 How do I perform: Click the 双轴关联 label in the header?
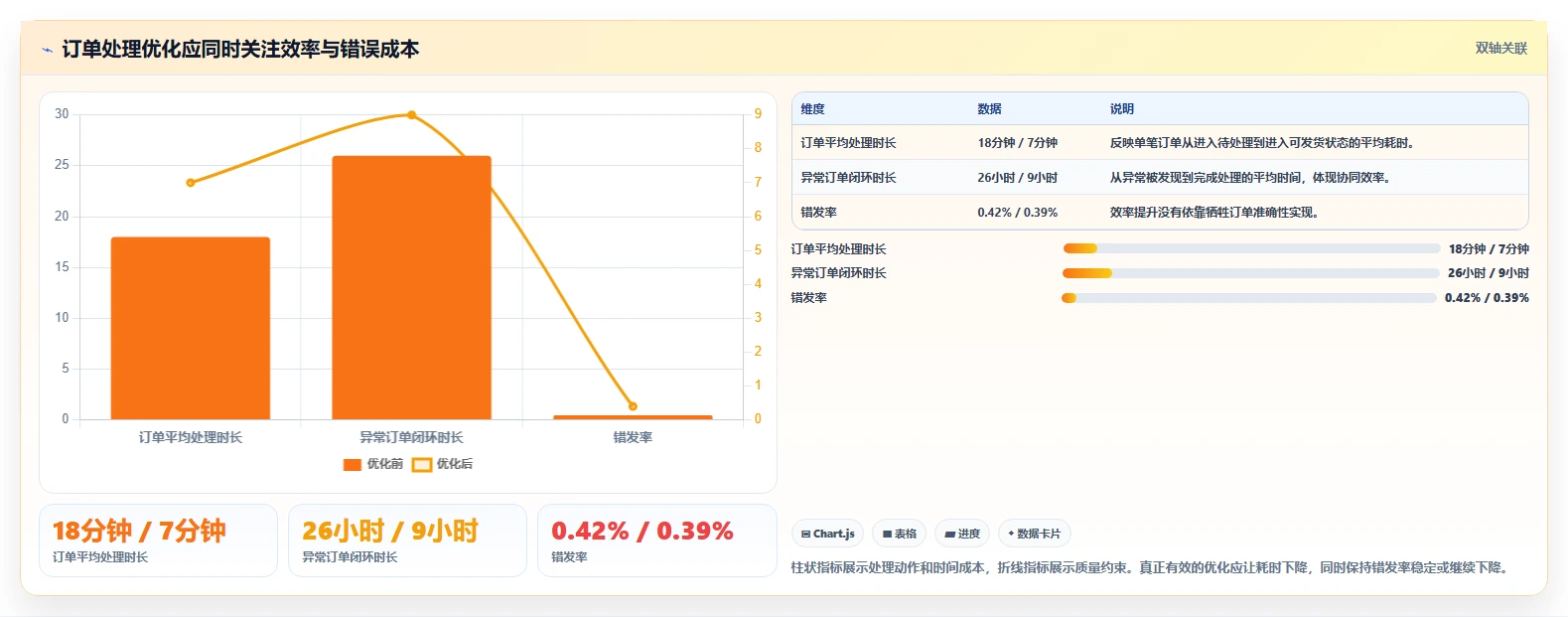click(x=1500, y=49)
